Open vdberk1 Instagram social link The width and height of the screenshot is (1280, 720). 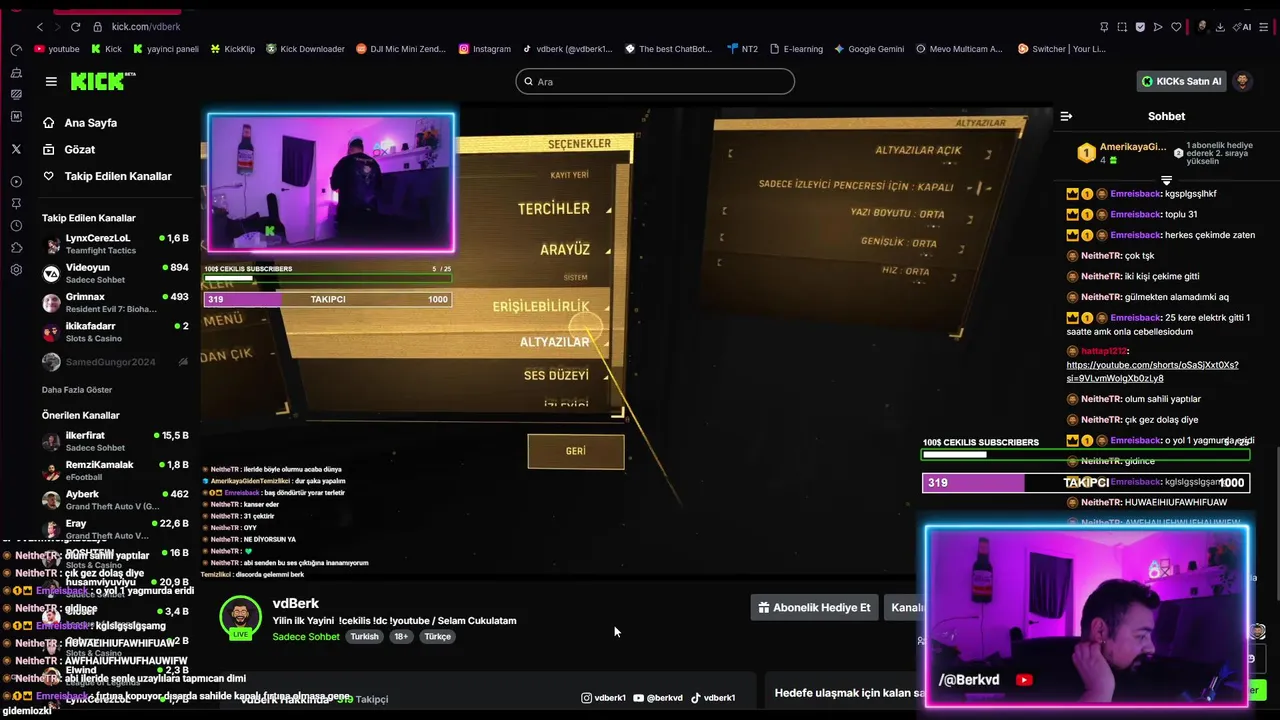[603, 698]
